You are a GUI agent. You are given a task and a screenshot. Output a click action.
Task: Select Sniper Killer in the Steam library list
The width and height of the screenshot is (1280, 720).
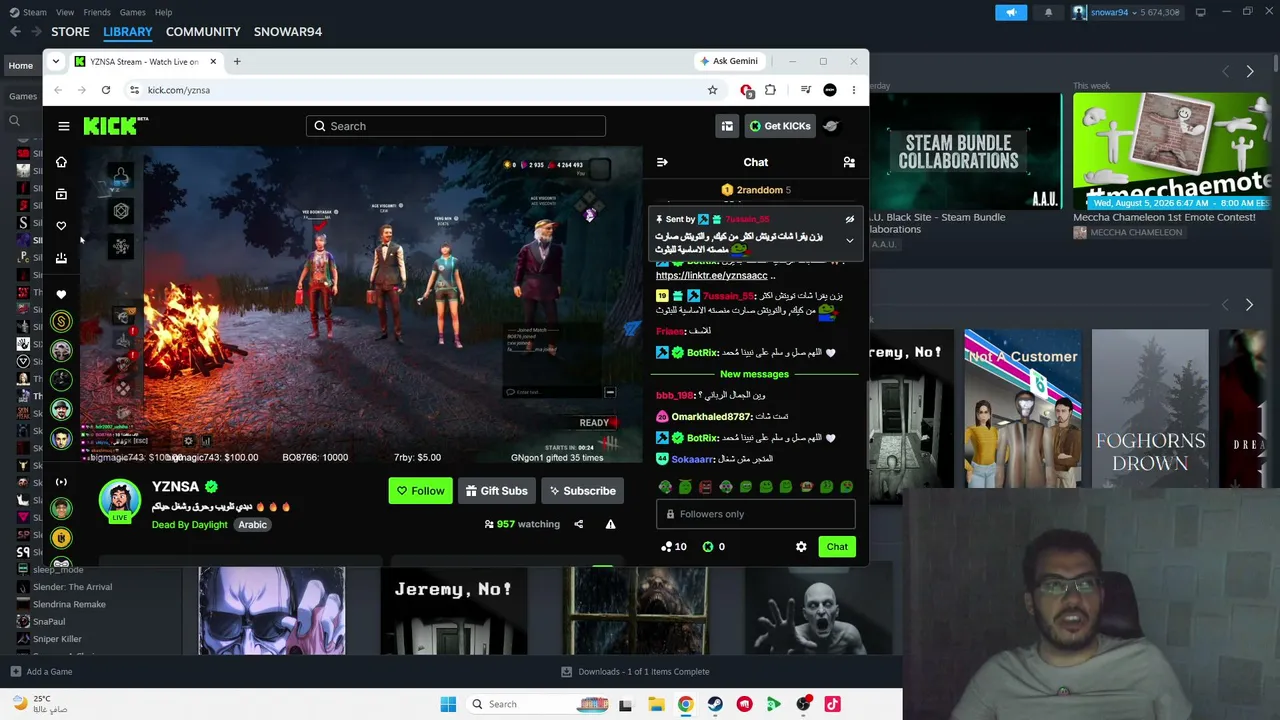[x=57, y=639]
